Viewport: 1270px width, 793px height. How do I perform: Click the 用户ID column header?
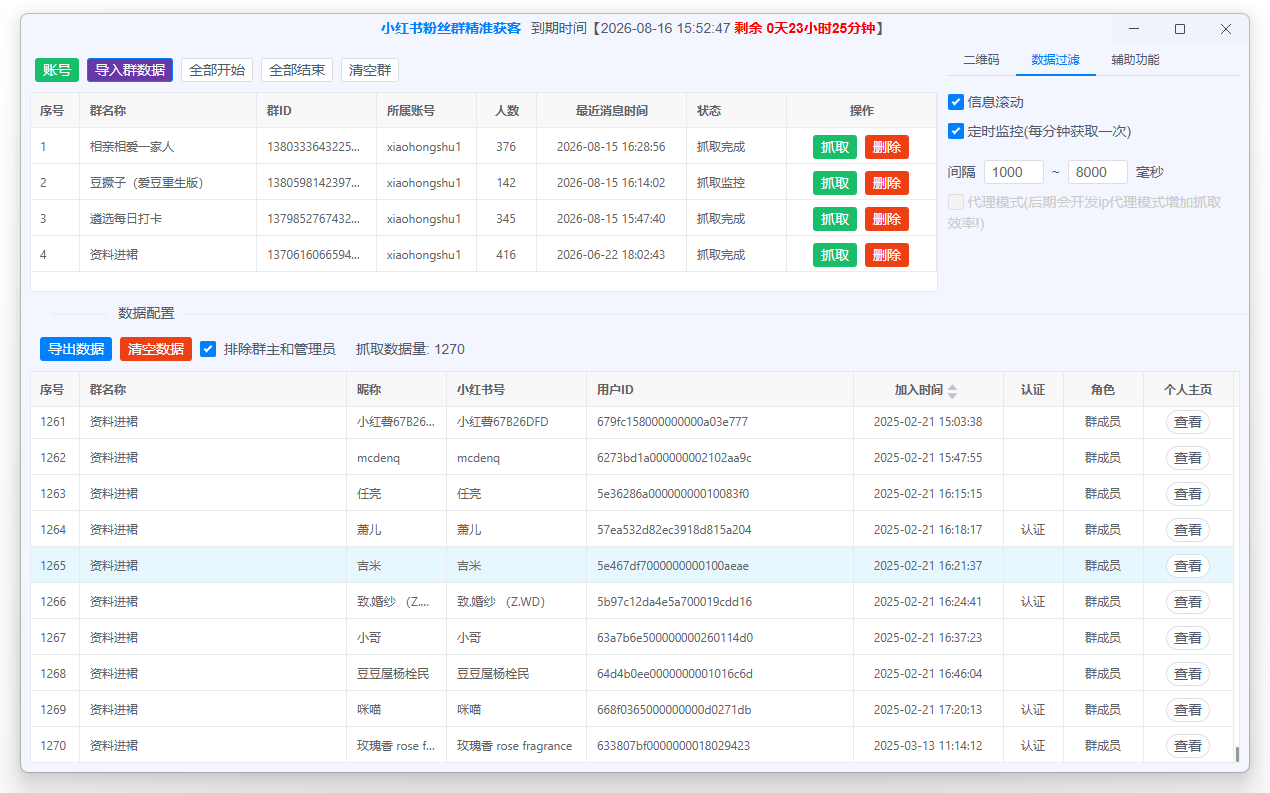pos(720,390)
